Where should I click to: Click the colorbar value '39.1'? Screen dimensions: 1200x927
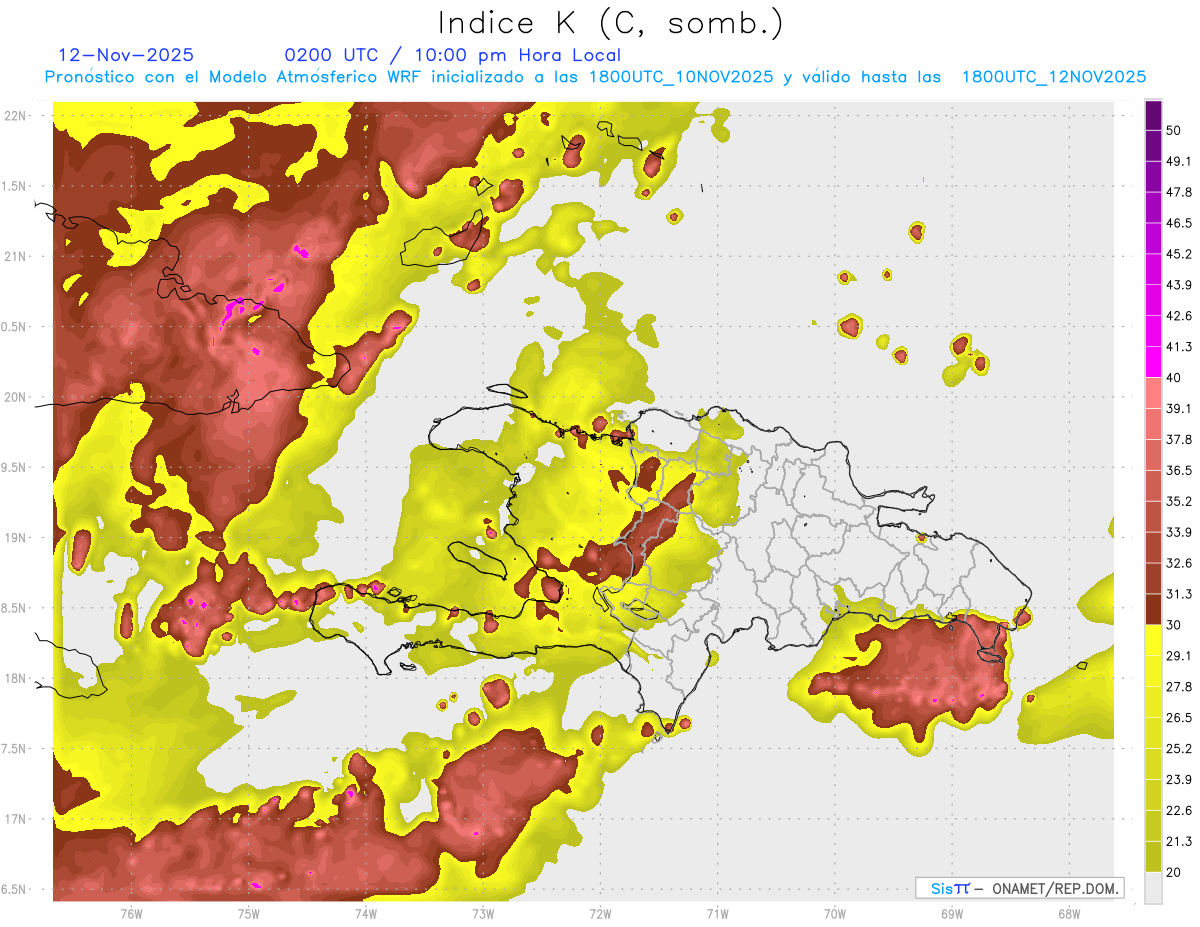tap(1178, 409)
